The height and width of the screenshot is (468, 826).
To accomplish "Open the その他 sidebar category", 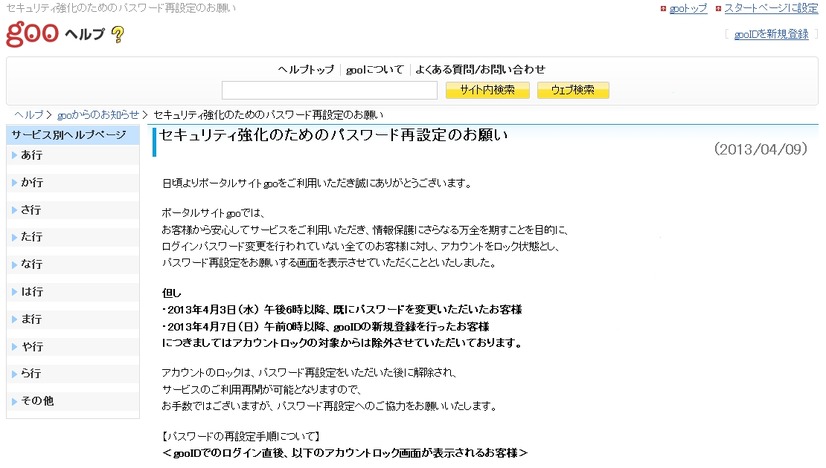I will tap(73, 401).
